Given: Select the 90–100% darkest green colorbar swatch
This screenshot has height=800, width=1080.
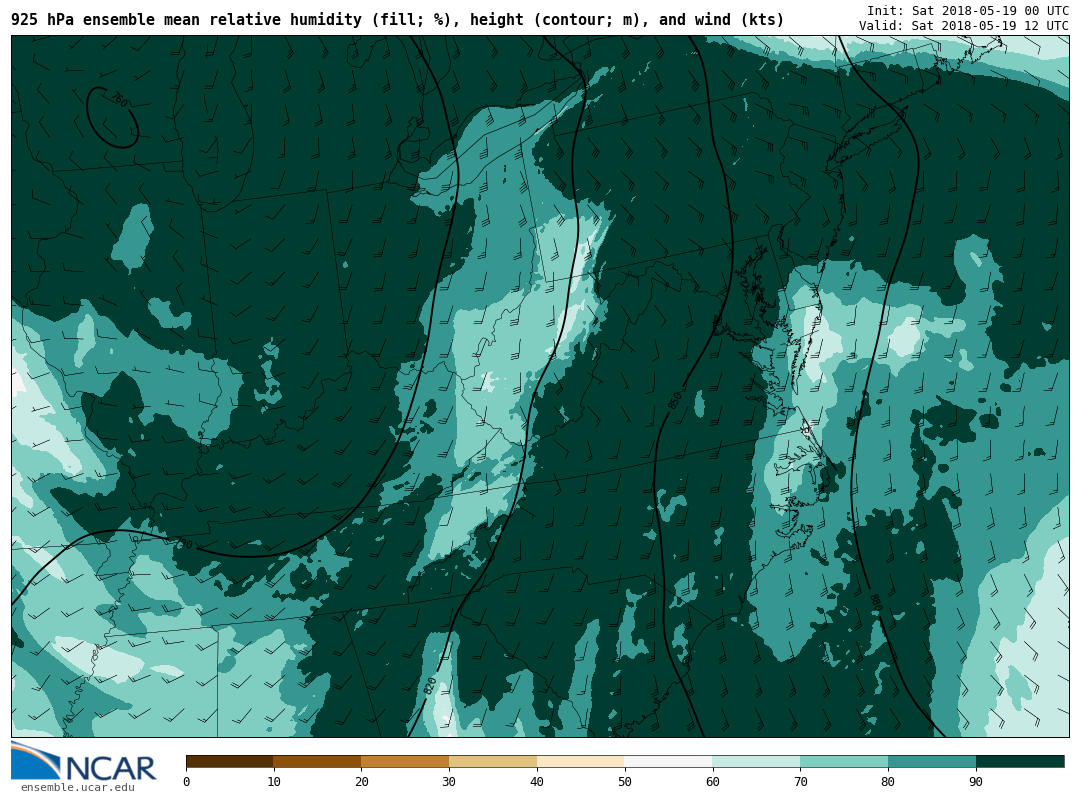Looking at the screenshot, I should click(x=1020, y=762).
